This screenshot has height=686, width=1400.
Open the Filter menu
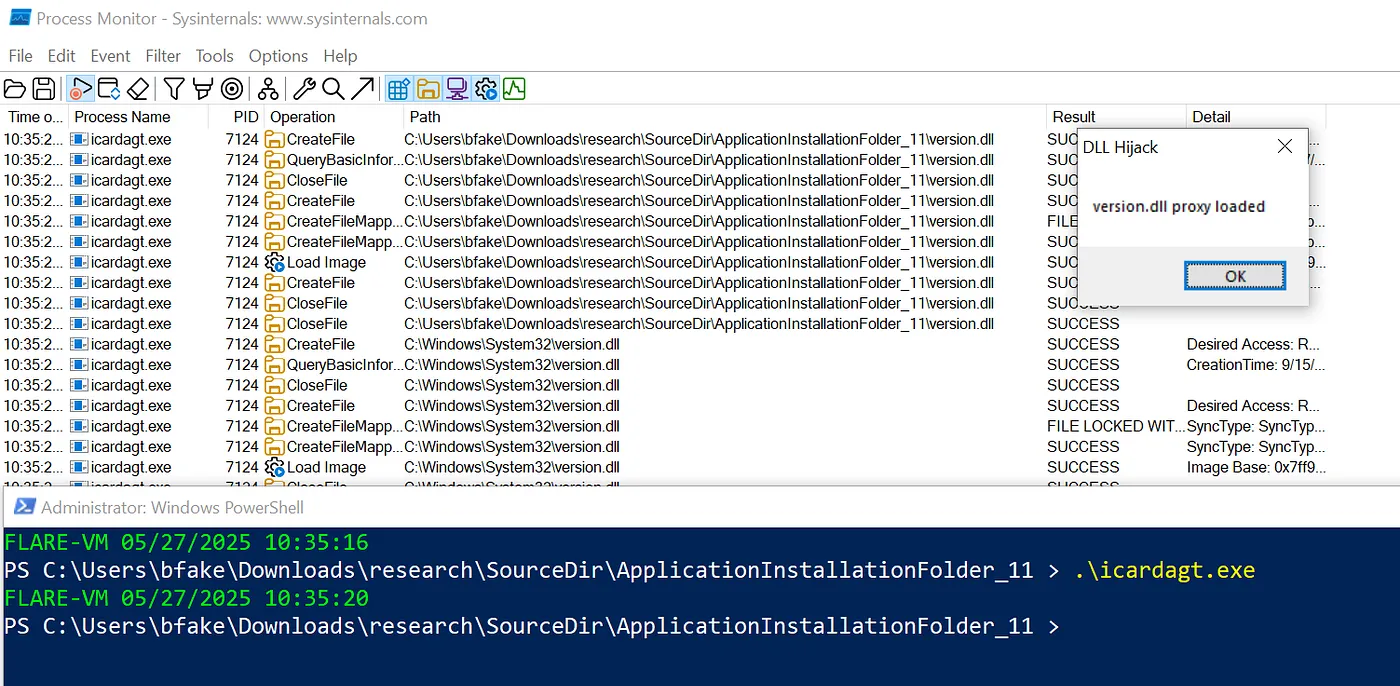click(x=163, y=56)
